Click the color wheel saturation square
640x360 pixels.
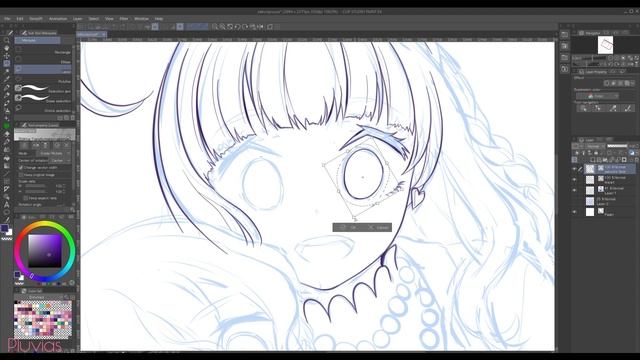tap(44, 251)
